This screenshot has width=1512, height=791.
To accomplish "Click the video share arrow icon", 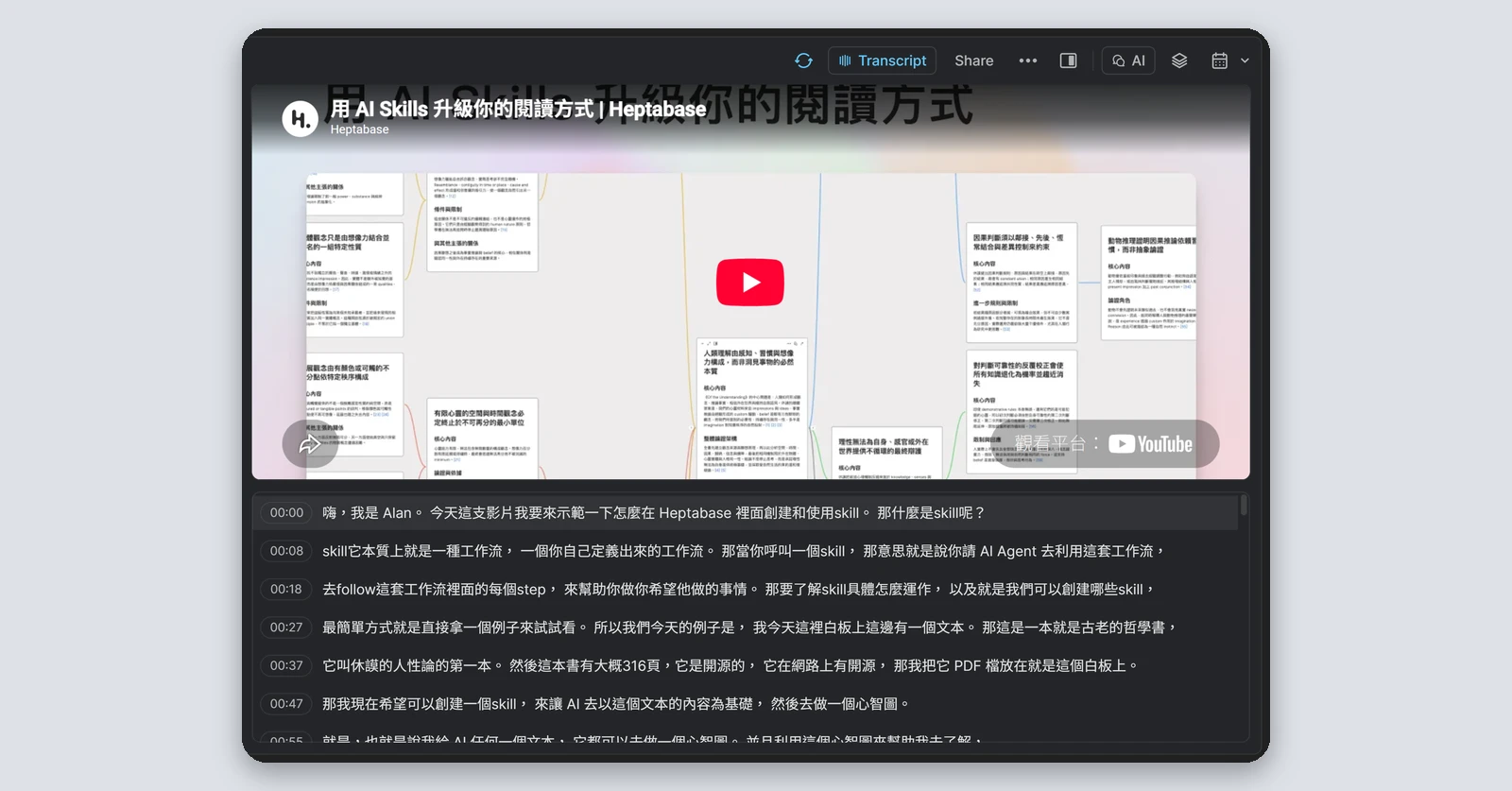I will pyautogui.click(x=310, y=444).
